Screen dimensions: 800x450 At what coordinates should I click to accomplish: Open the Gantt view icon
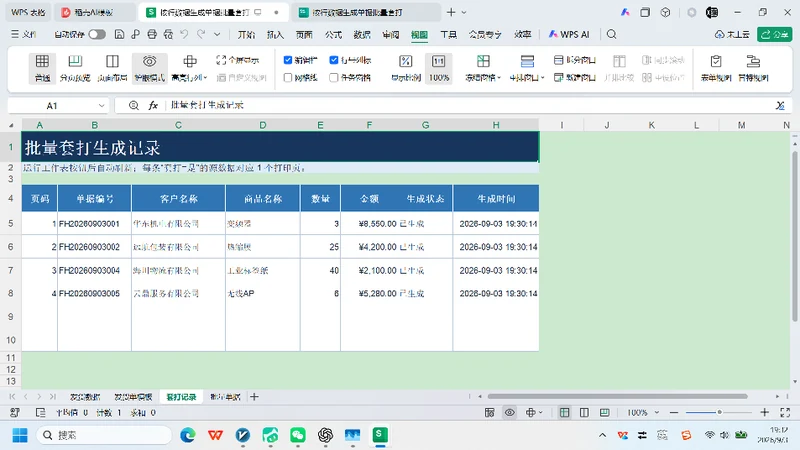753,61
